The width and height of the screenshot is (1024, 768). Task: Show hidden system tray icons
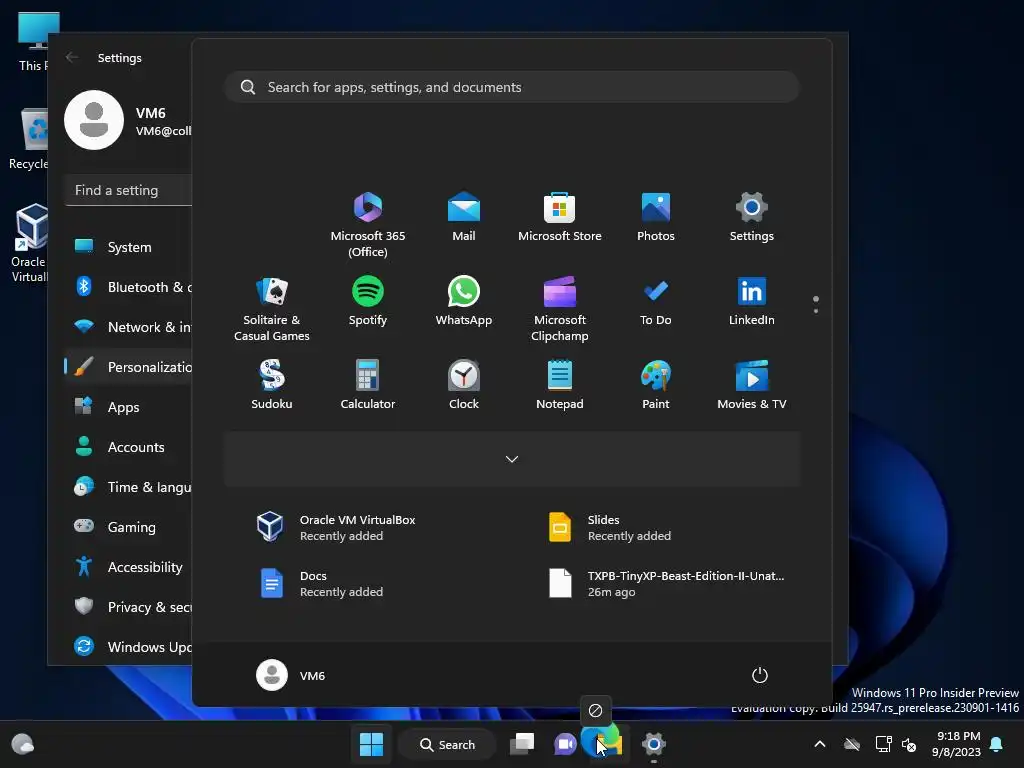(x=820, y=744)
